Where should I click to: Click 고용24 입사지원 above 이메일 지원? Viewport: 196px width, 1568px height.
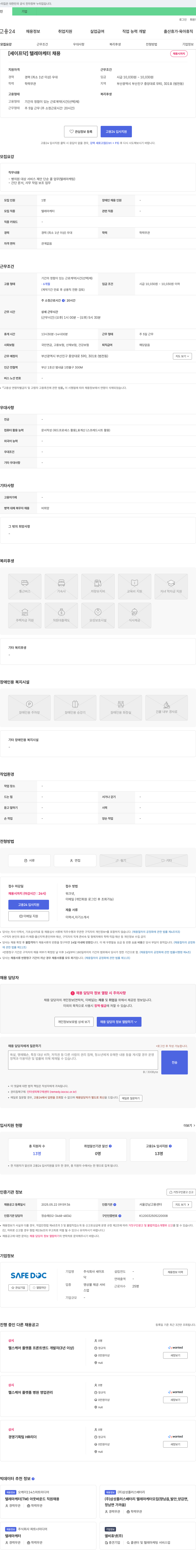coord(29,904)
